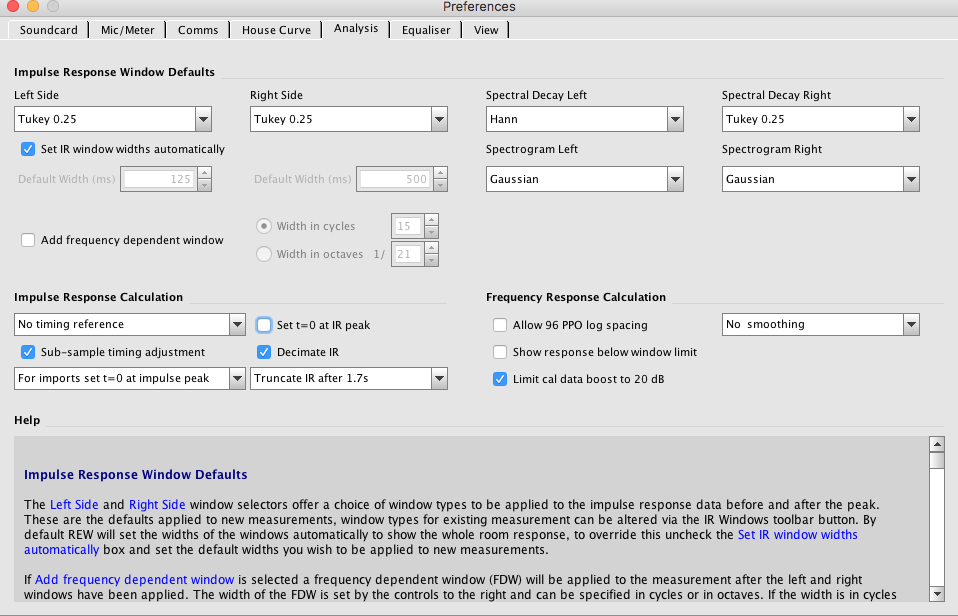Click the Width in cycles value field
The height and width of the screenshot is (616, 958).
tap(408, 226)
